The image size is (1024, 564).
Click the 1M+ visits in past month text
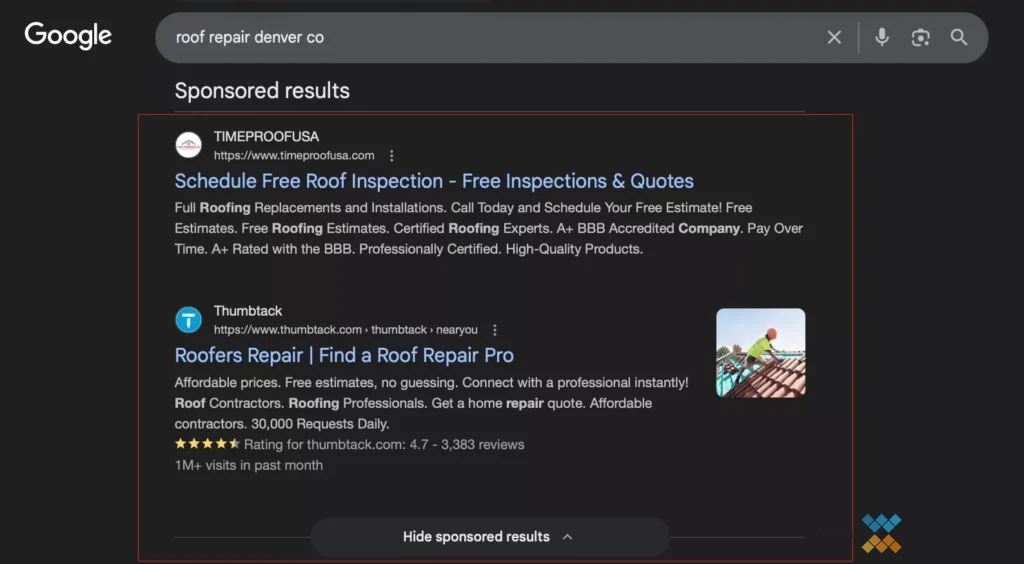click(248, 465)
